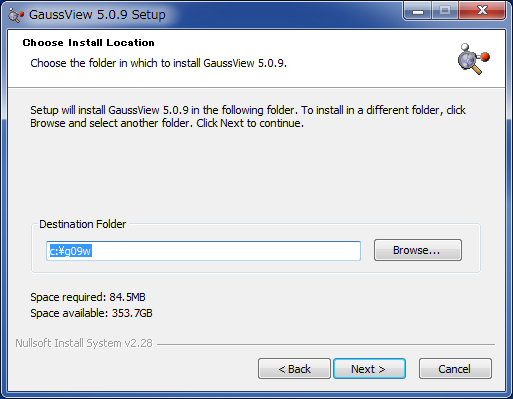Click the Destination Folder group label

(83, 224)
